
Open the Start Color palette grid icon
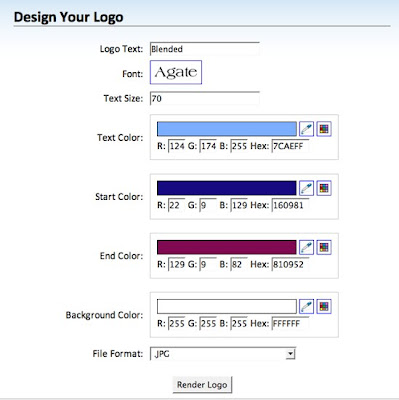pos(324,188)
